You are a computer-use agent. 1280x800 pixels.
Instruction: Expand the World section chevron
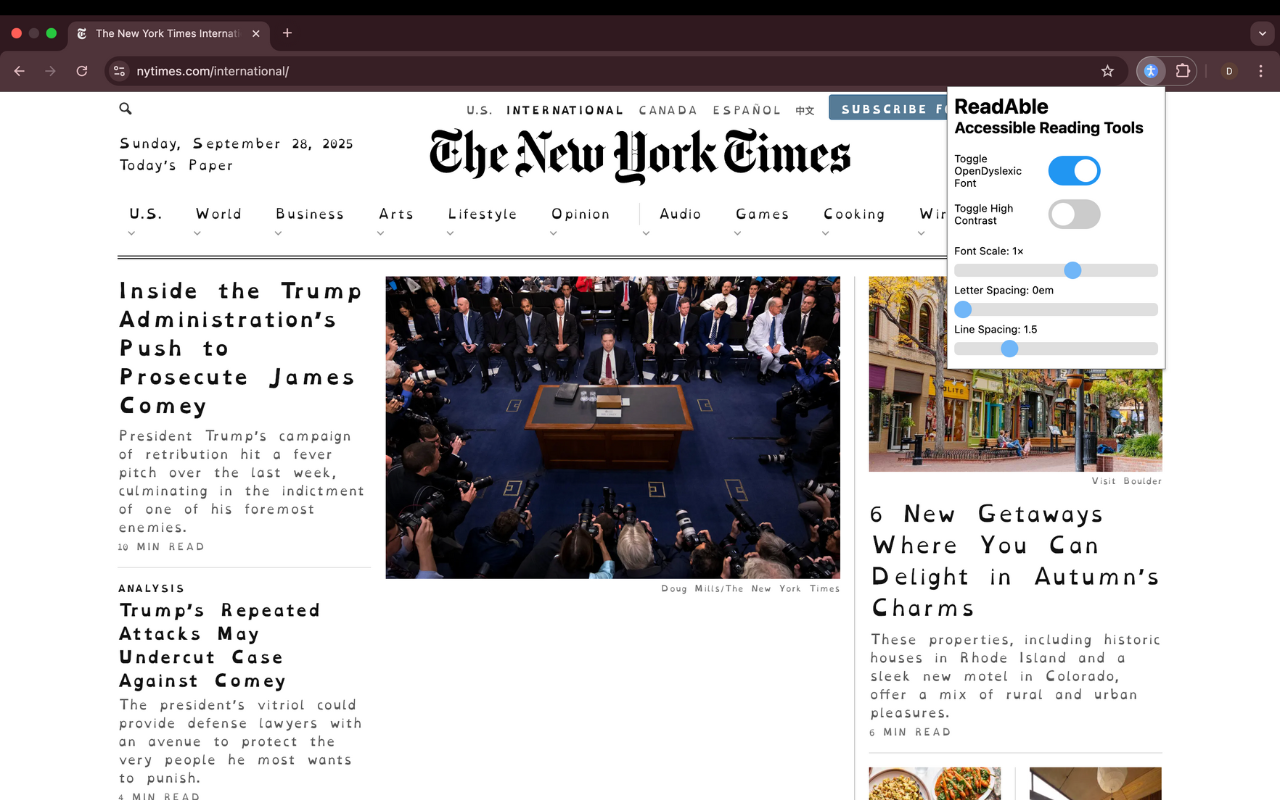point(197,234)
